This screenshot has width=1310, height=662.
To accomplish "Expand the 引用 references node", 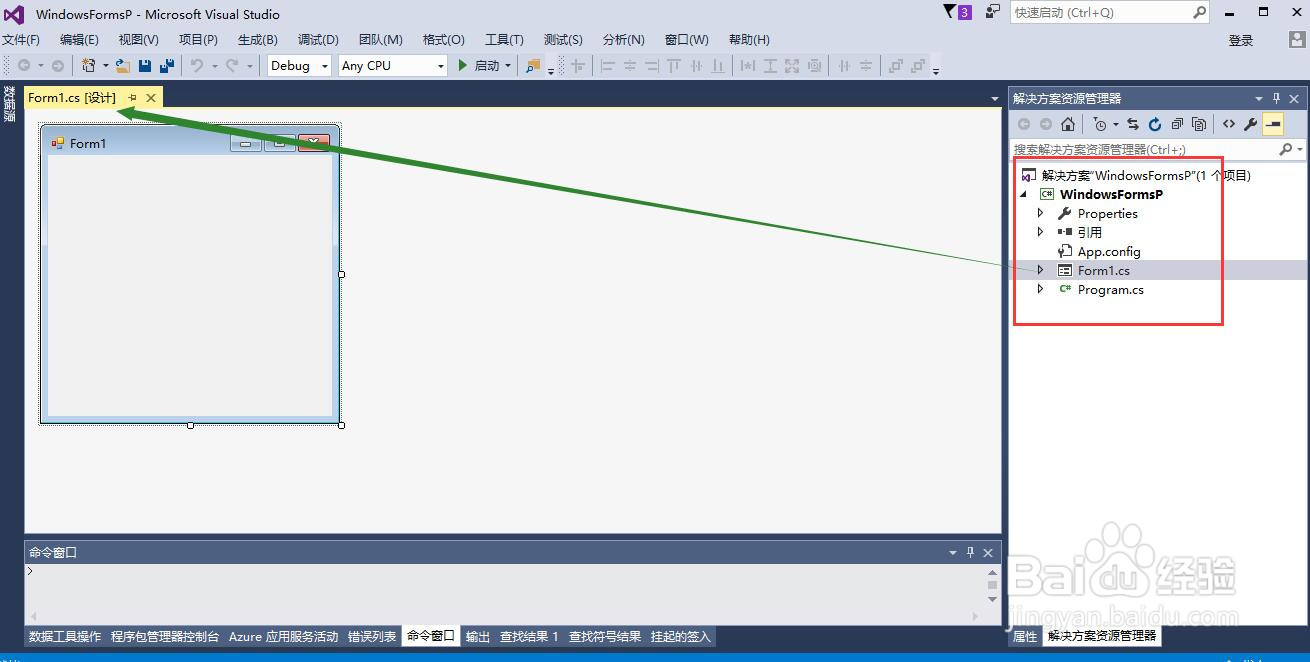I will pyautogui.click(x=1040, y=232).
